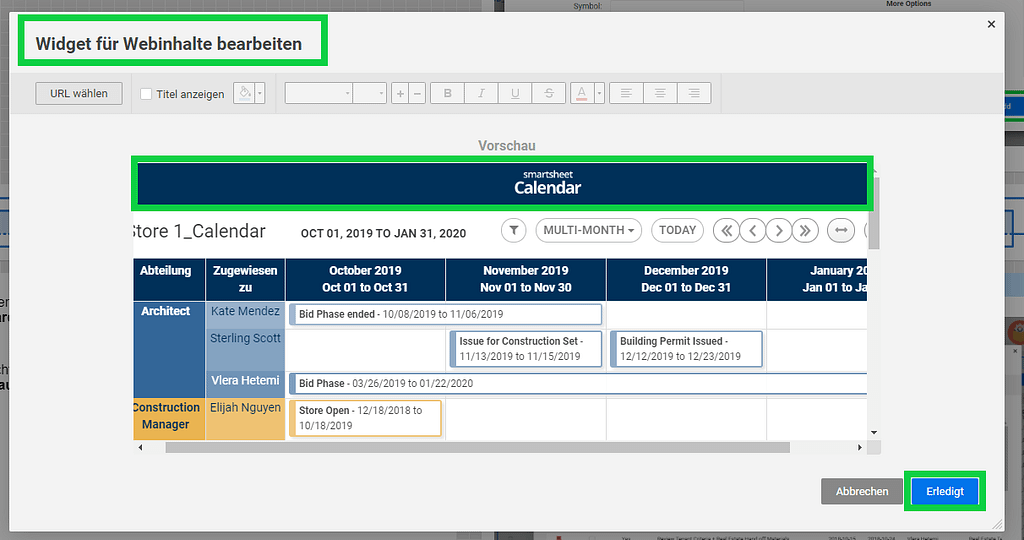Click the scroll-left arrow of preview
This screenshot has width=1024, height=540.
click(140, 447)
